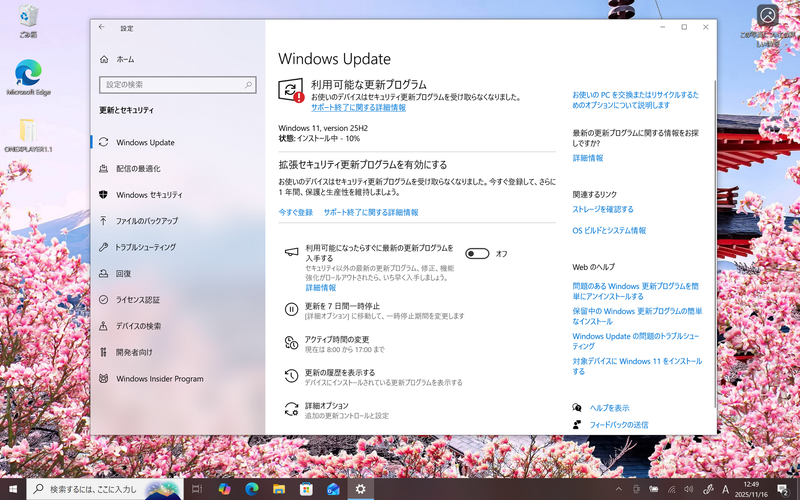This screenshot has width=800, height=500.
Task: Click 今すぐ登録 link
Action: coord(295,212)
